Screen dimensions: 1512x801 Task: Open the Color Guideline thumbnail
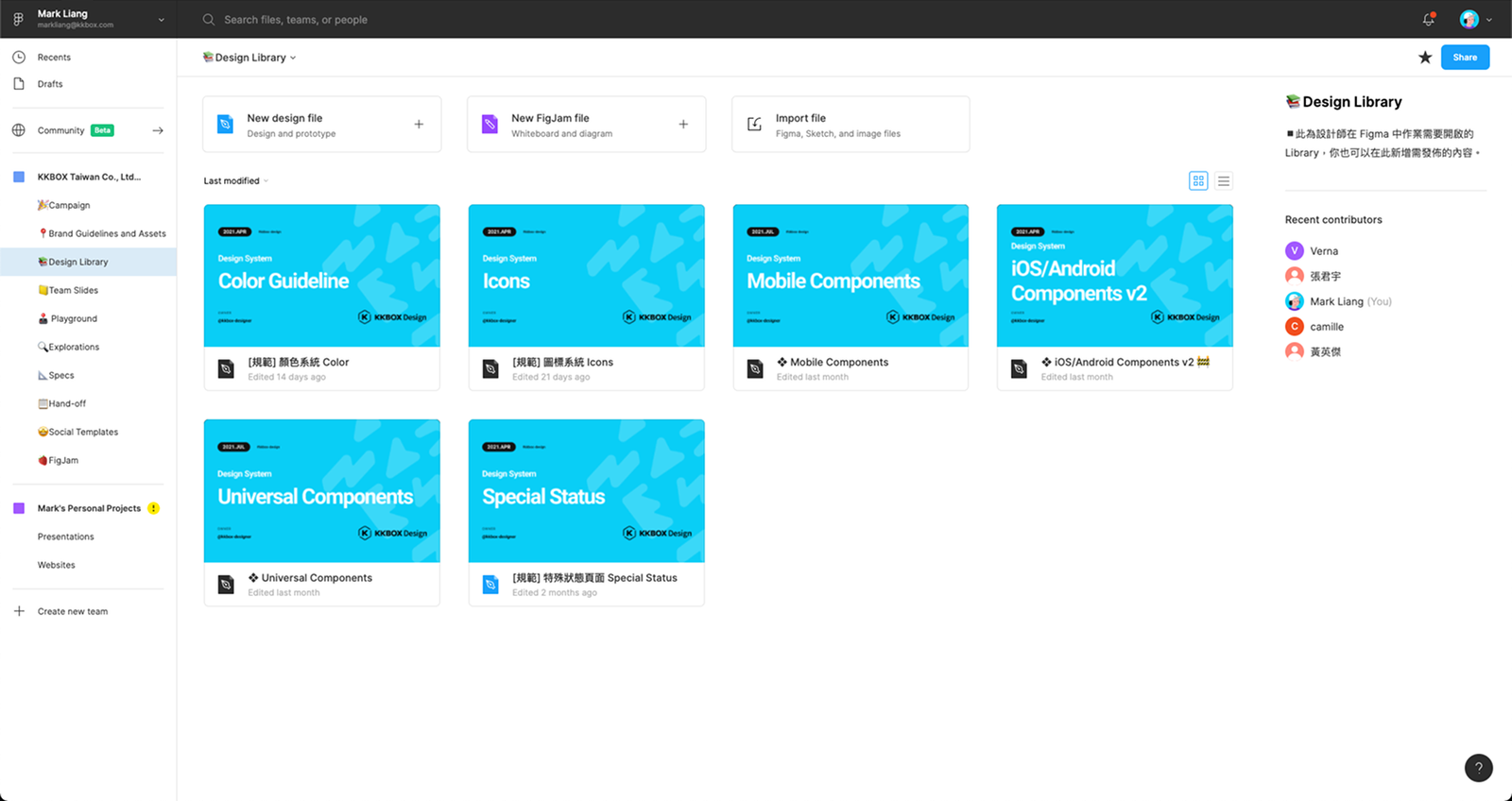322,276
